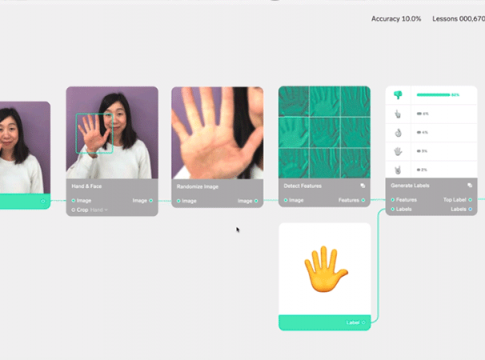
Task: Click expand icon on Generate Labels node
Action: pos(470,185)
